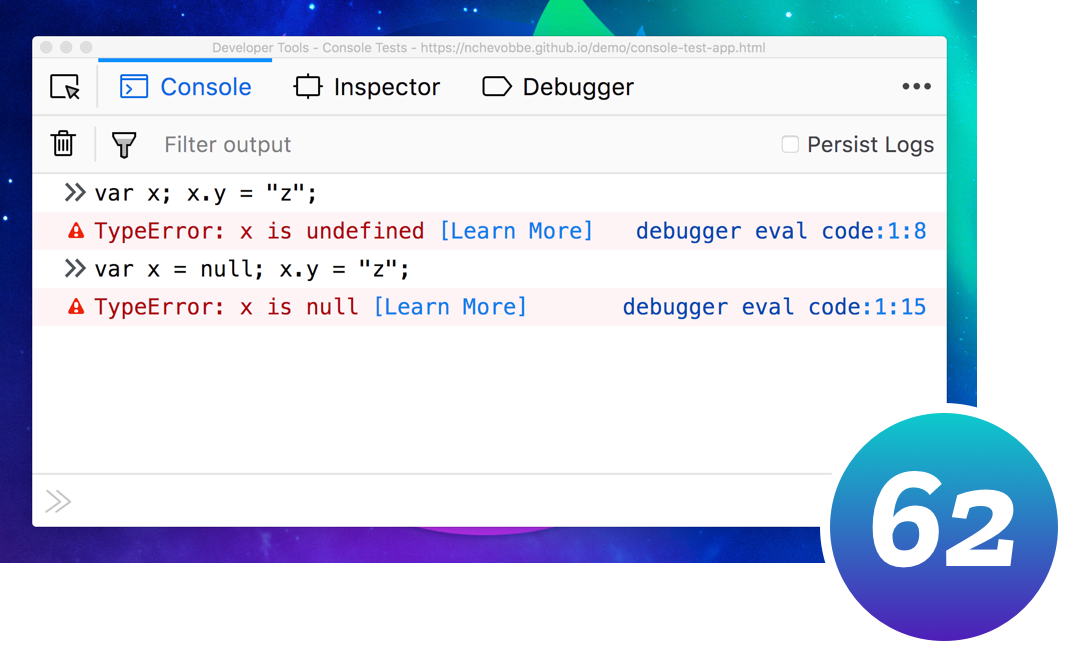Click the Debugger pill icon
This screenshot has height=651, width=1068.
(x=497, y=86)
